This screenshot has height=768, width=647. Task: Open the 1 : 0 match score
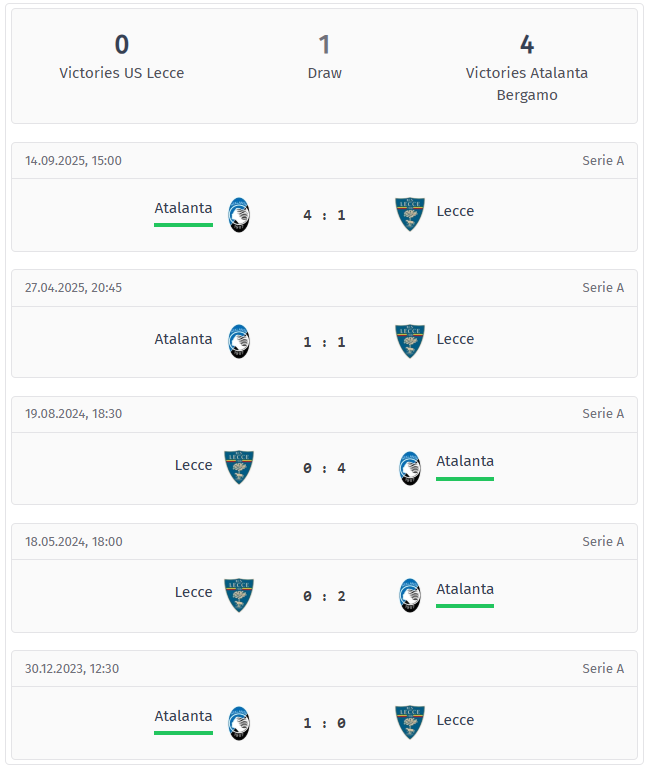point(324,723)
